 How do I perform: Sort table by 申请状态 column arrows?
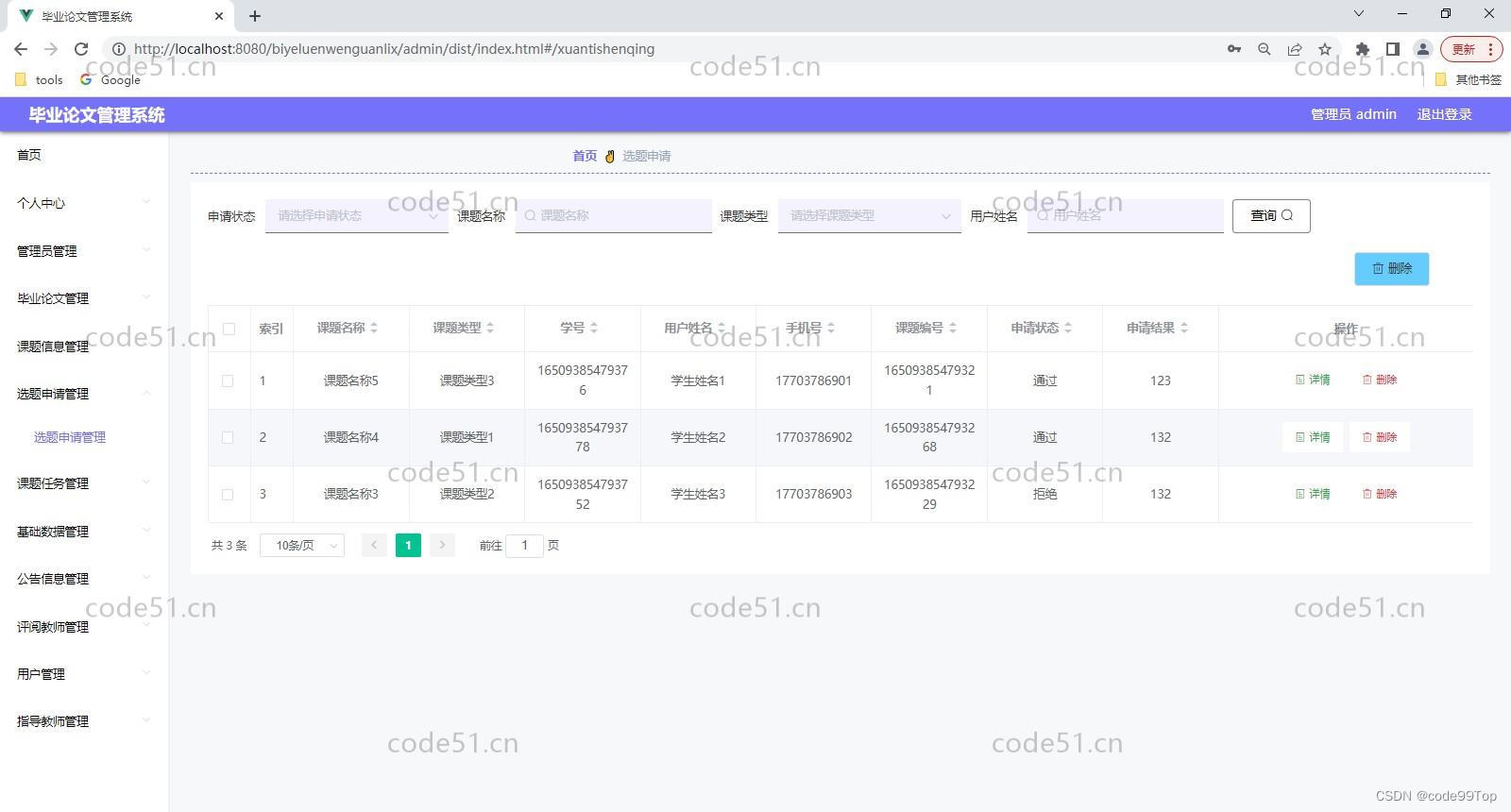pos(1068,329)
